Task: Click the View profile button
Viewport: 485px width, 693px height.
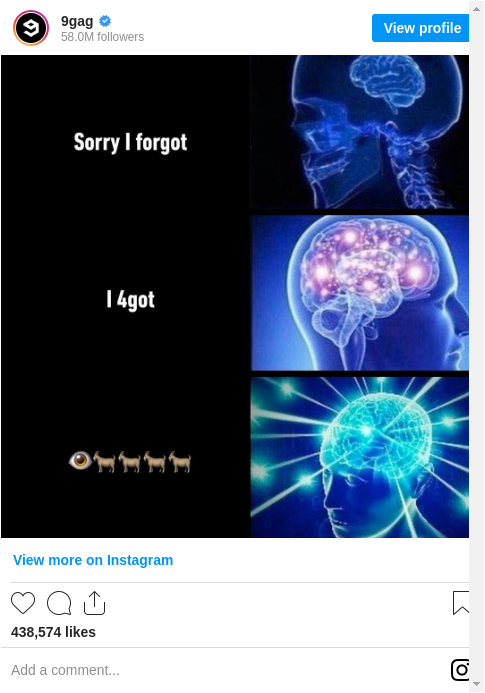Action: point(420,28)
